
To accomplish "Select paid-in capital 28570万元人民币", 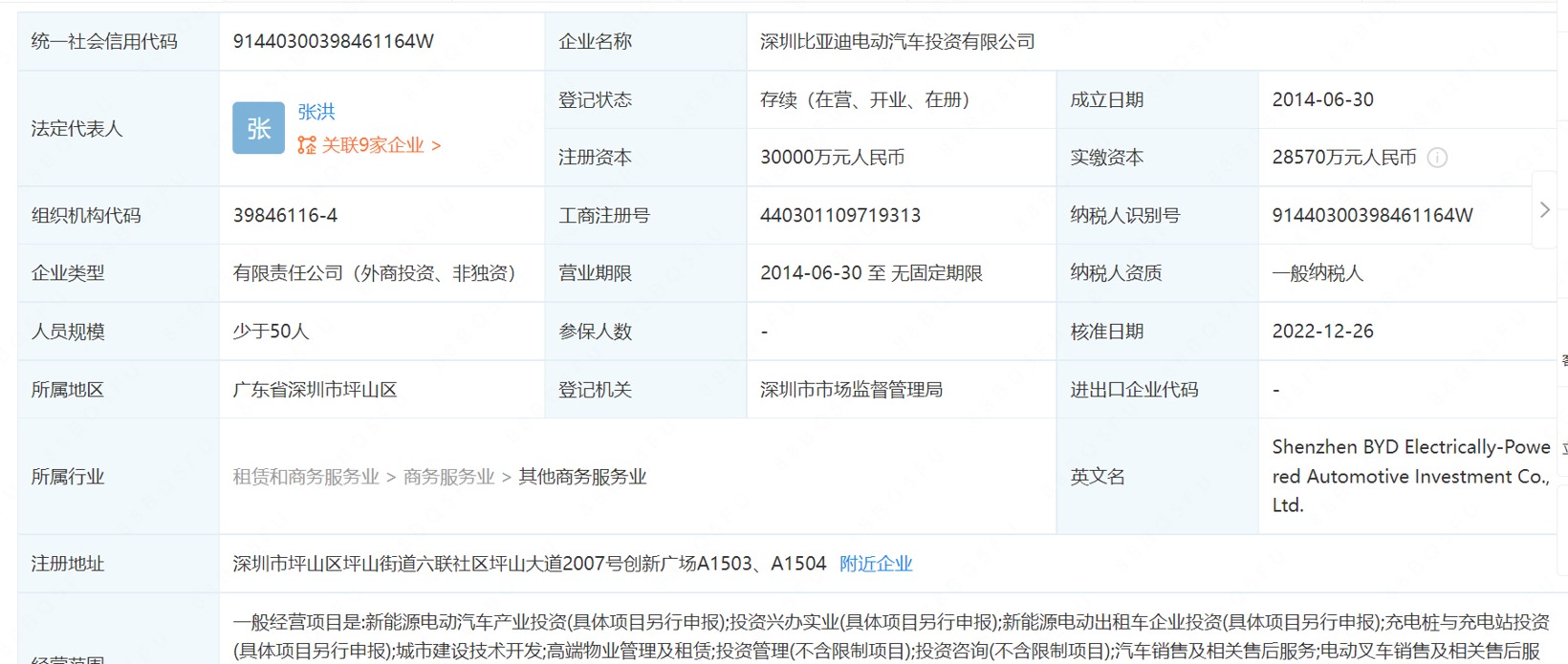I will click(x=1343, y=158).
